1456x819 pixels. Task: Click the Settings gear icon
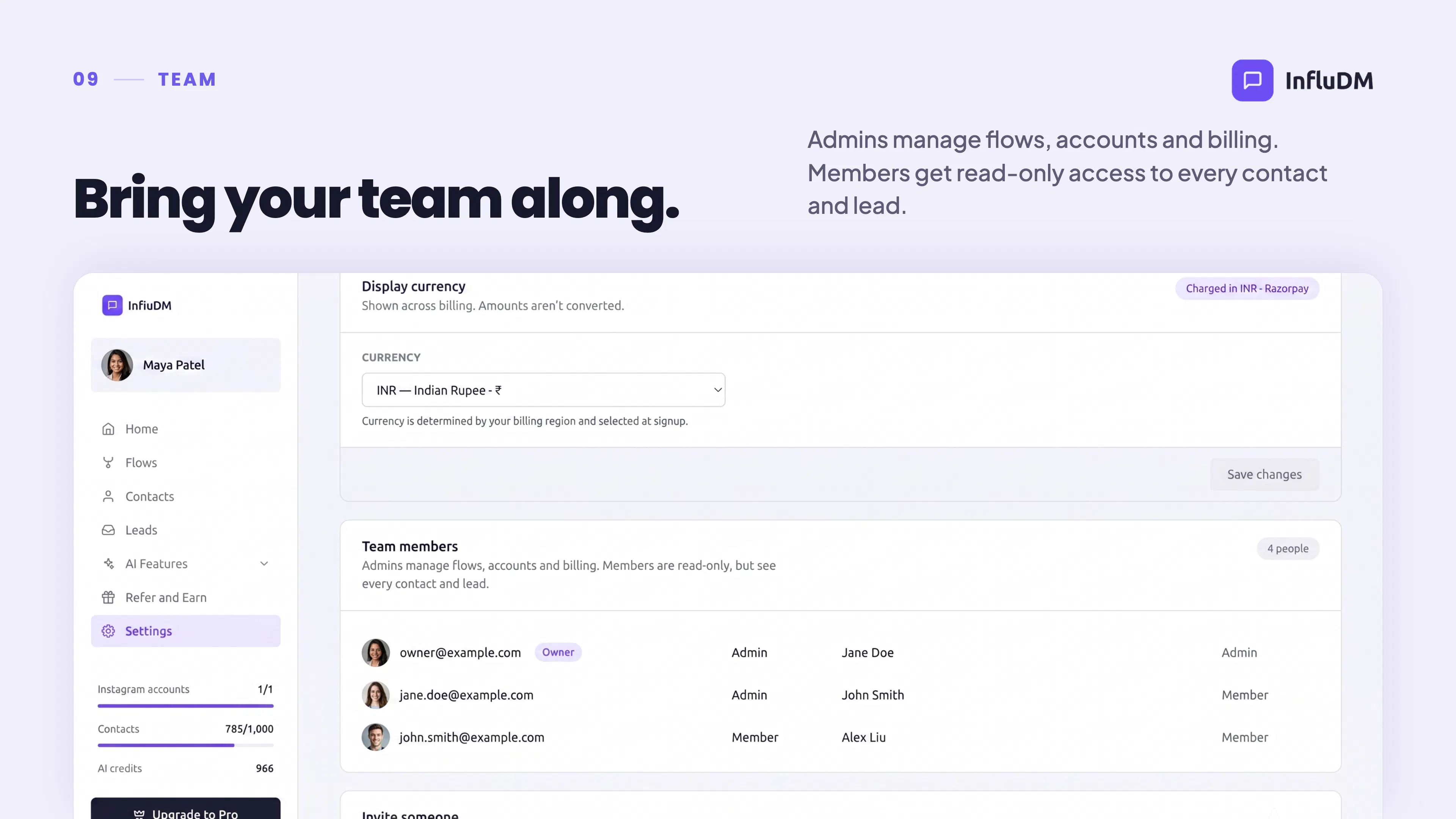108,631
